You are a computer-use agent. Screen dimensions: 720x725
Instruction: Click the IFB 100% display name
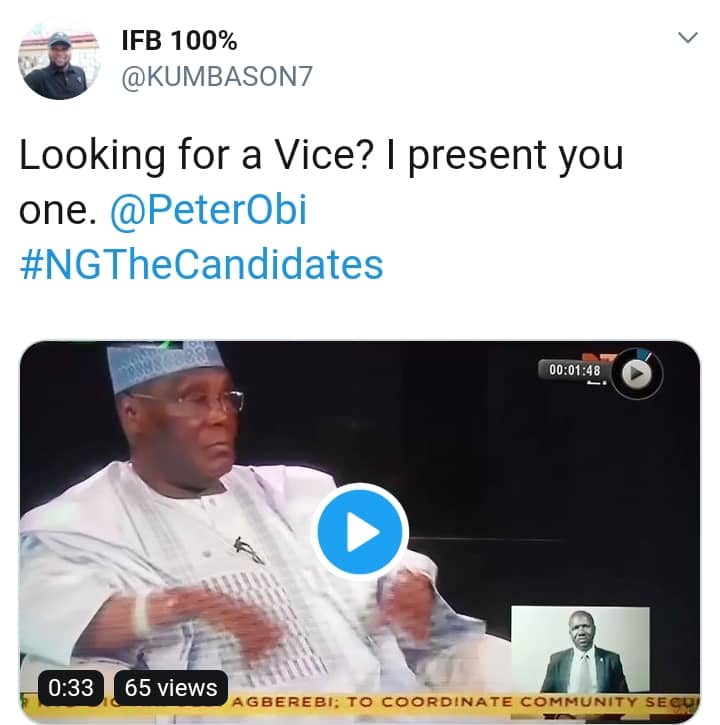point(179,43)
